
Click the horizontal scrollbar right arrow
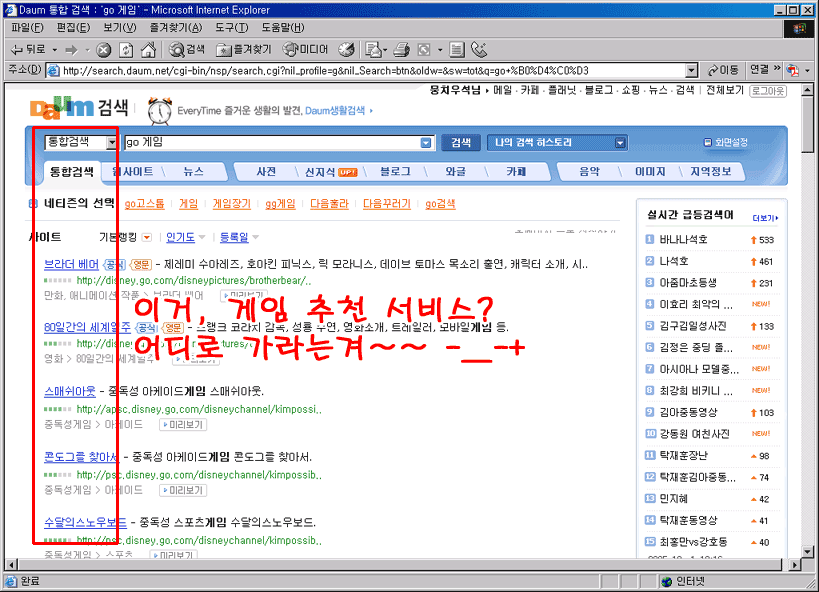(x=795, y=564)
